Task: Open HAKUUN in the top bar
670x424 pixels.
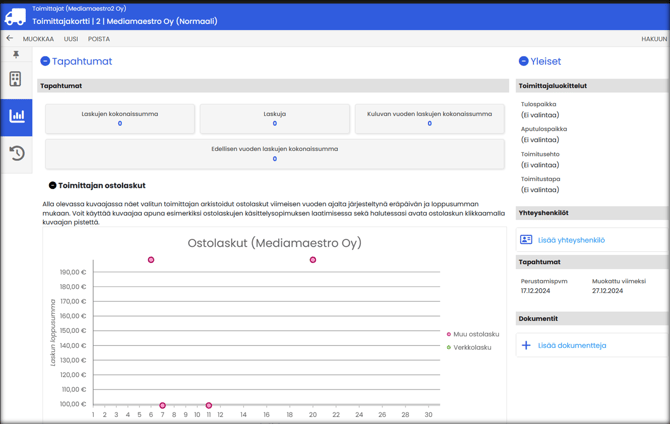Action: pyautogui.click(x=653, y=39)
